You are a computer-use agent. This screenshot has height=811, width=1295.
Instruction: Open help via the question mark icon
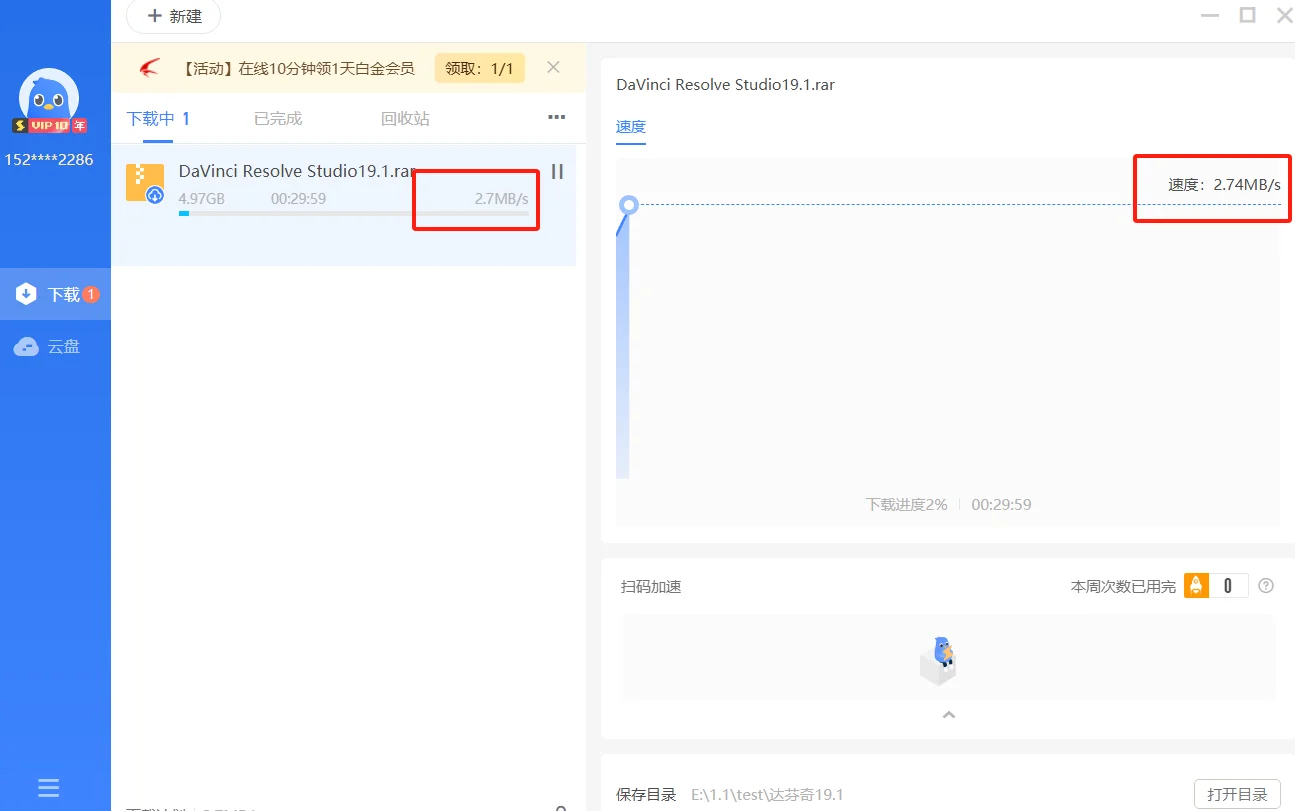click(1266, 585)
